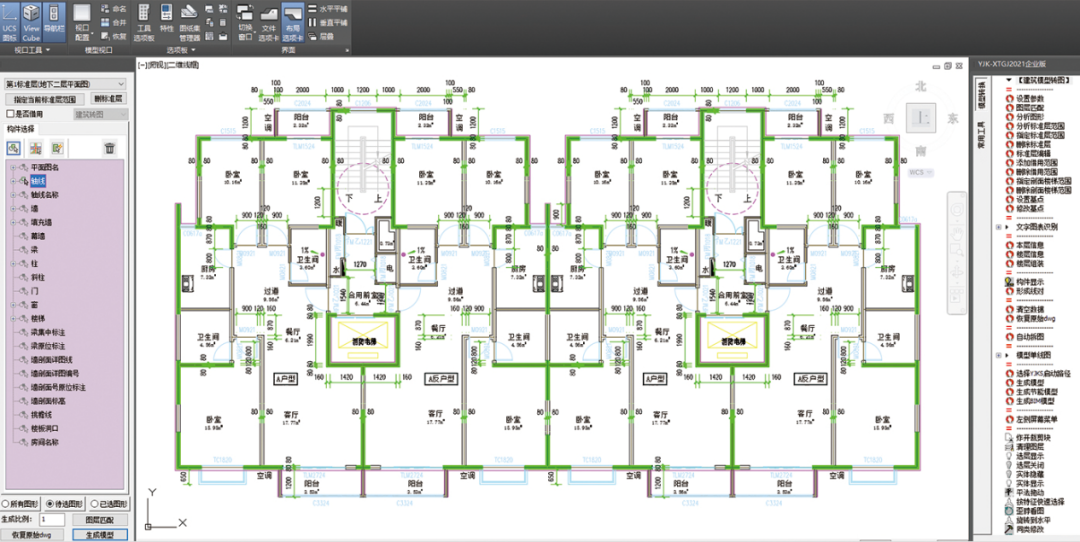The width and height of the screenshot is (1080, 542).
Task: Click the 生成比例 input field
Action: 52,519
